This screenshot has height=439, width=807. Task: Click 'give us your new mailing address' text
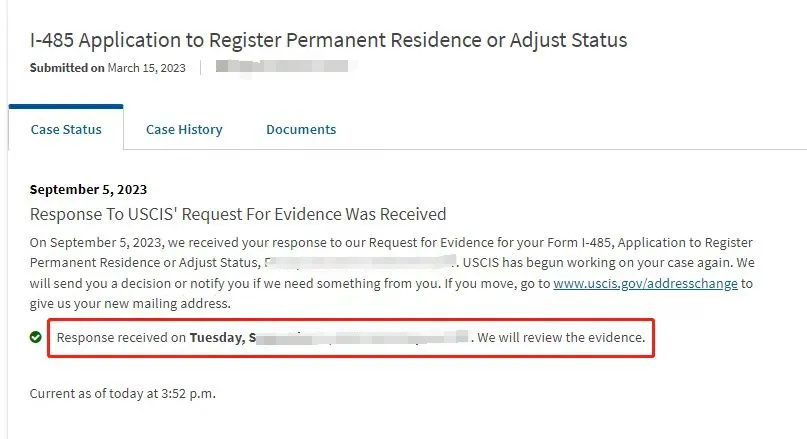130,304
